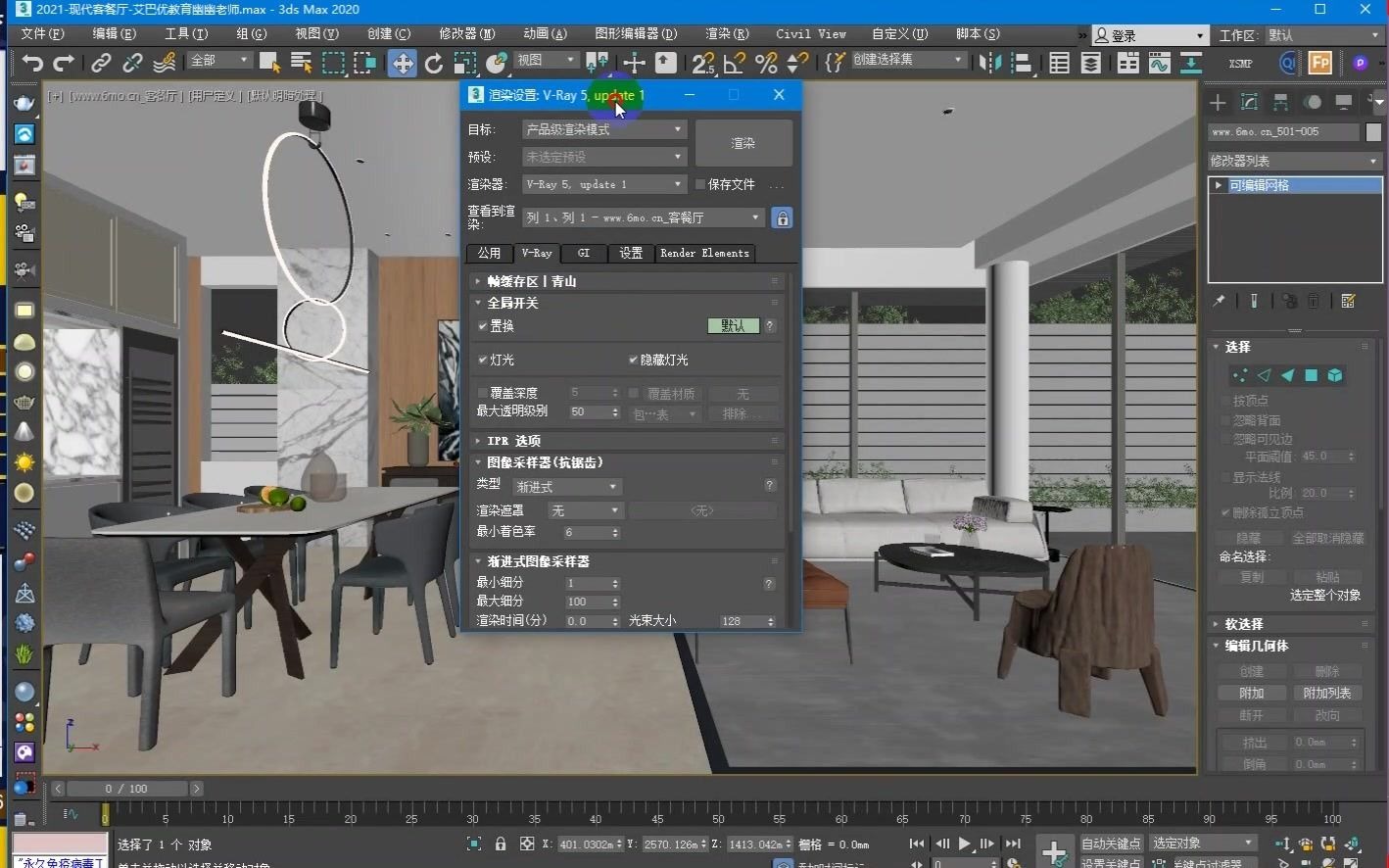Viewport: 1389px width, 868px height.
Task: Activate the Select and Rotate tool
Action: 434,63
